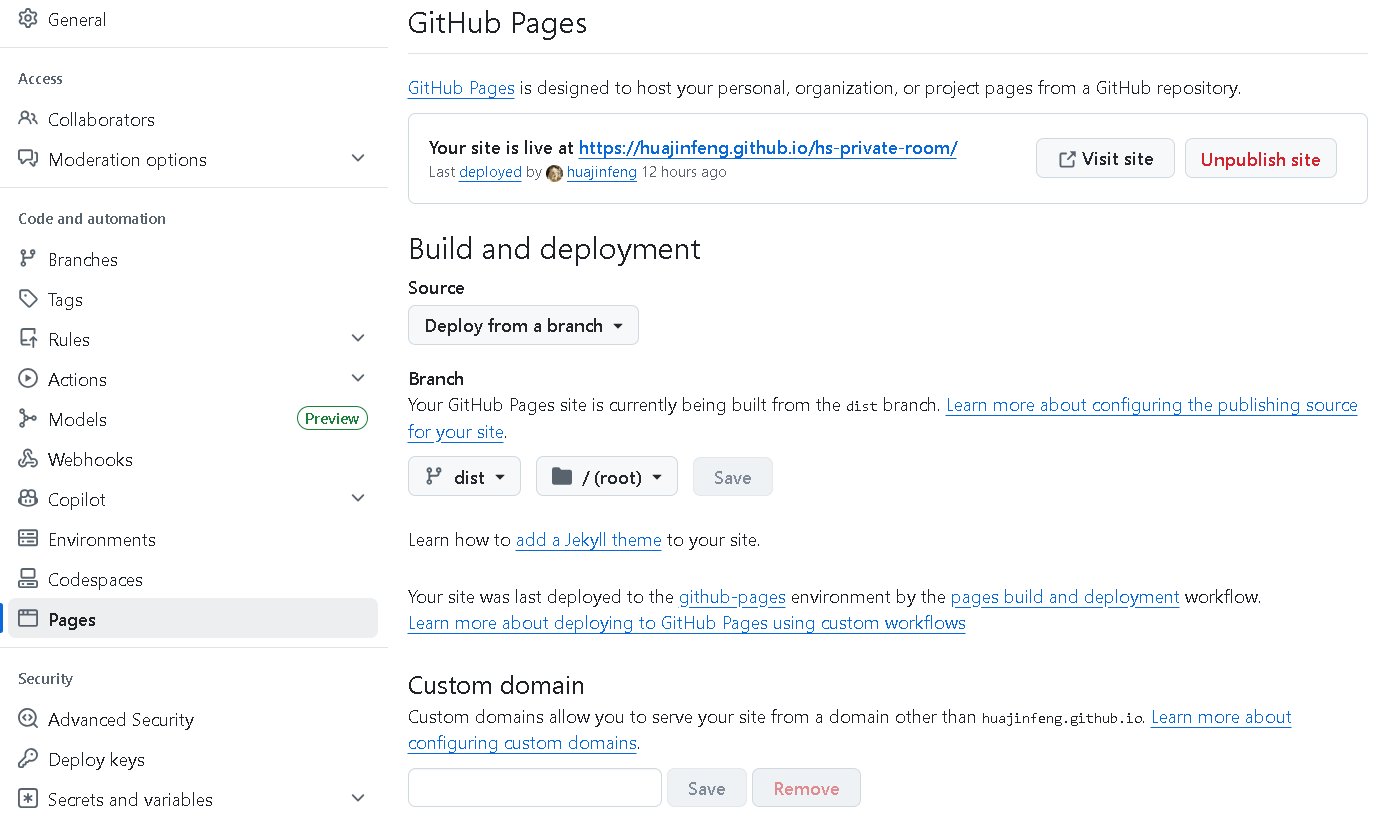Expand the Actions sidebar section
This screenshot has height=814, width=1386.
point(358,378)
